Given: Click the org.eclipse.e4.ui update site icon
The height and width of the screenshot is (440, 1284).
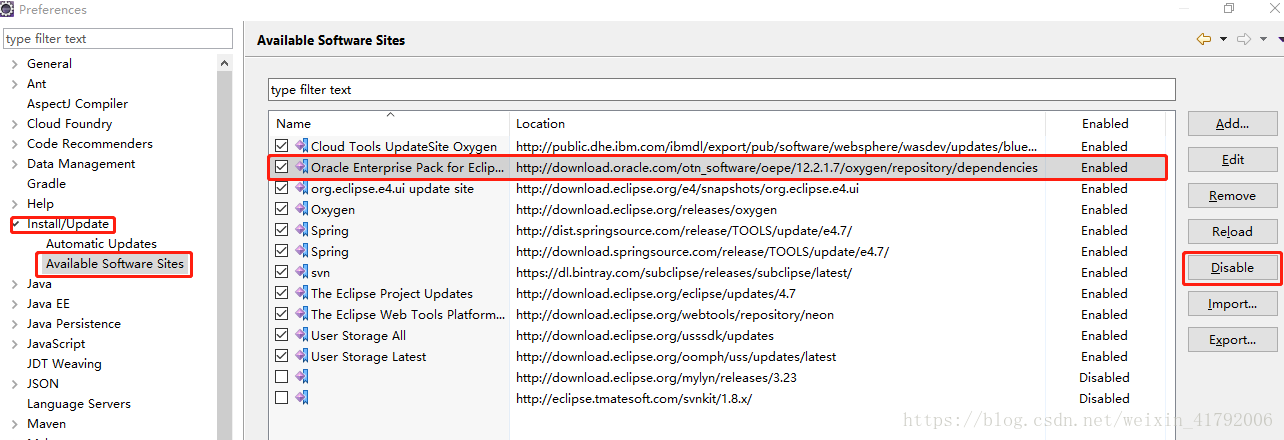Looking at the screenshot, I should click(301, 188).
